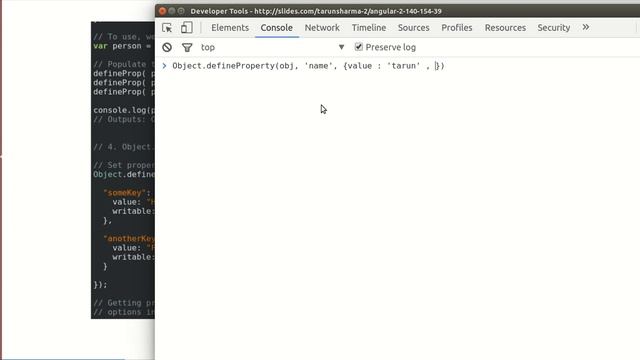Click '// Getting pr' comment in slide
The width and height of the screenshot is (640, 360).
[x=124, y=303]
